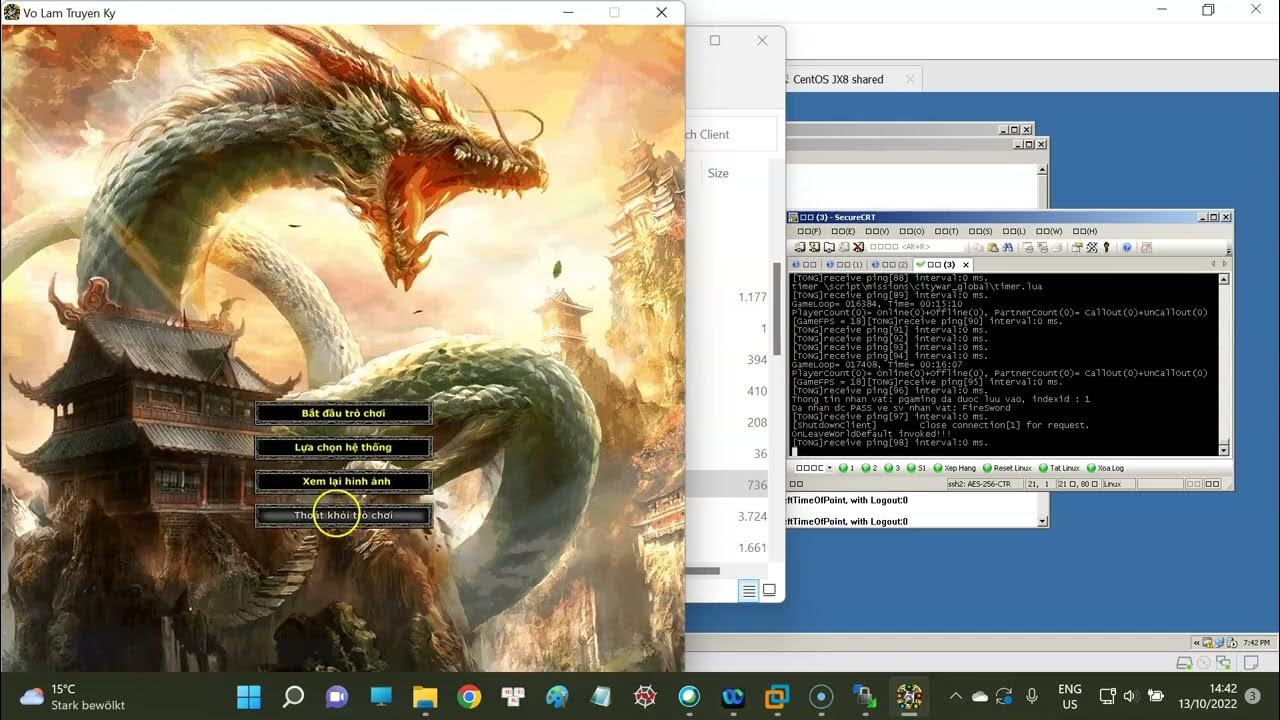The width and height of the screenshot is (1280, 720).
Task: Click tab scroll right arrow in SecureCRT
Action: [1225, 264]
